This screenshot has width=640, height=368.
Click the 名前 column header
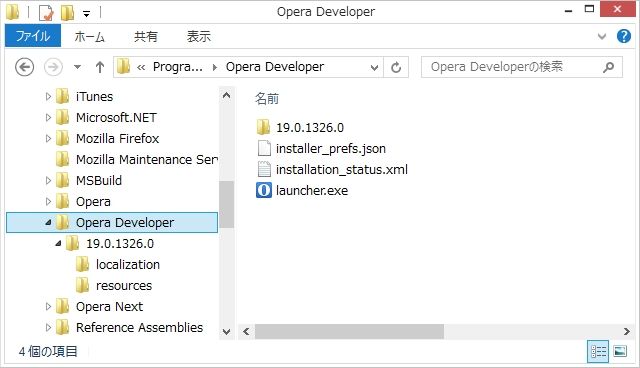267,98
